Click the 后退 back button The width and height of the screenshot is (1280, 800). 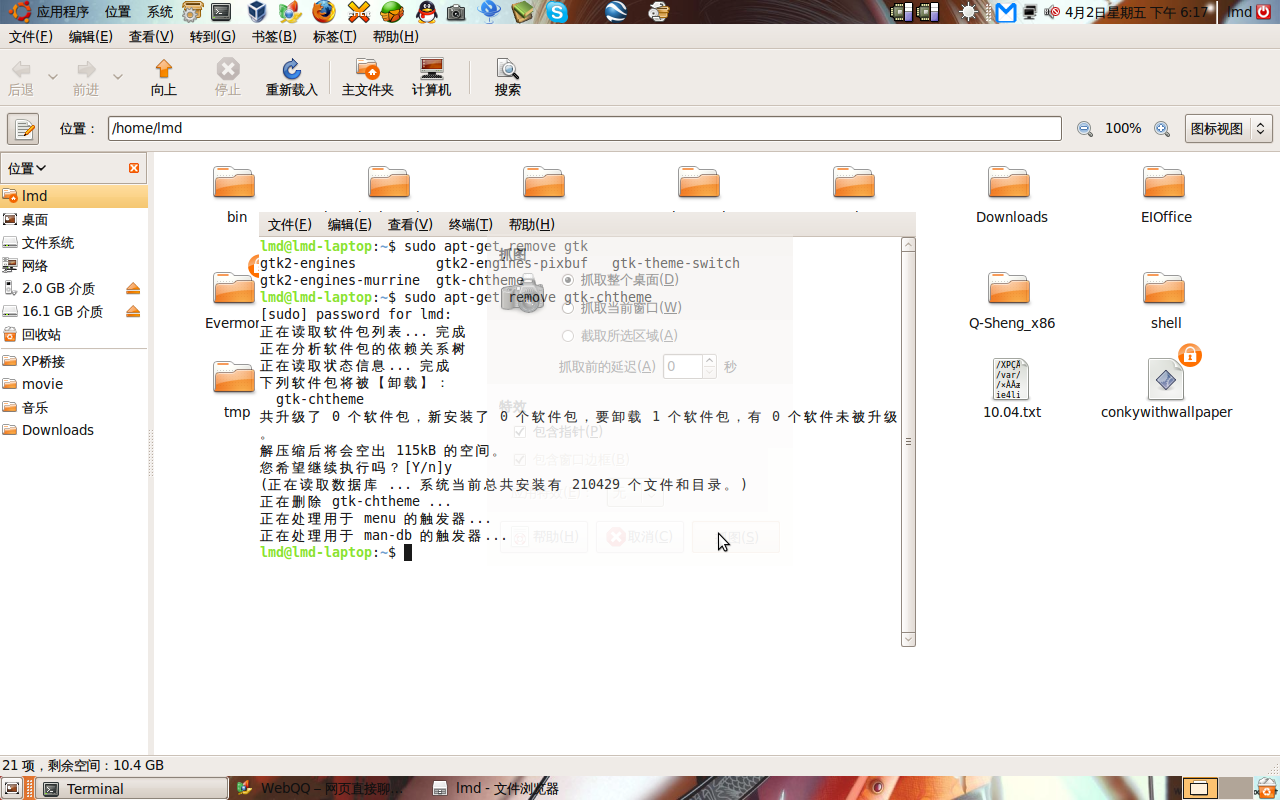[21, 77]
